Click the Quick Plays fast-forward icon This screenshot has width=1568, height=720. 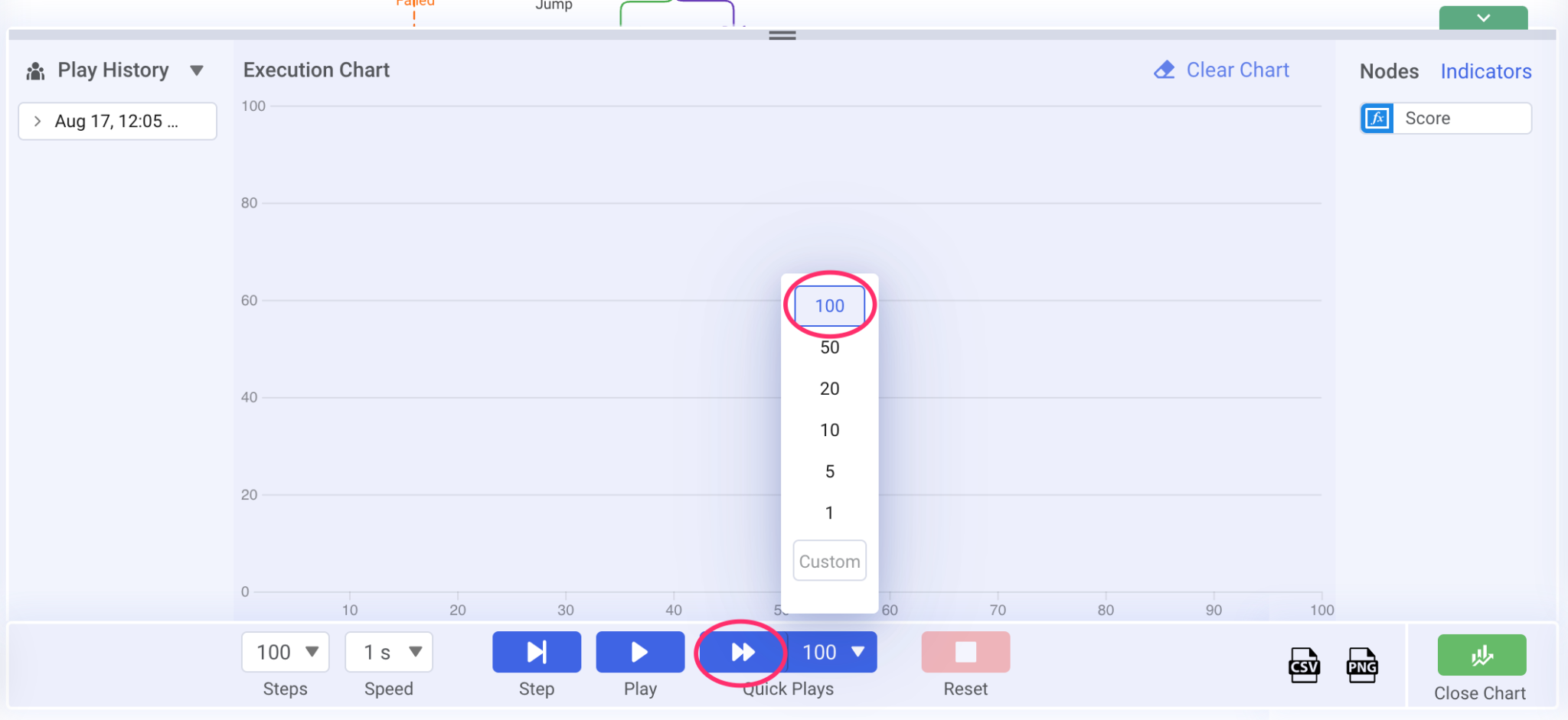[x=740, y=652]
